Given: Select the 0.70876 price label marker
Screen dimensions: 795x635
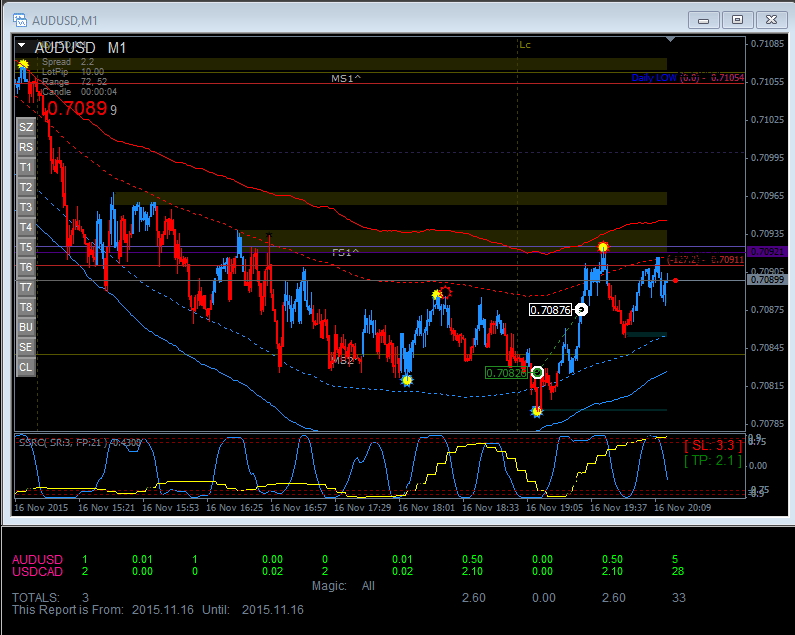Looking at the screenshot, I should click(550, 310).
